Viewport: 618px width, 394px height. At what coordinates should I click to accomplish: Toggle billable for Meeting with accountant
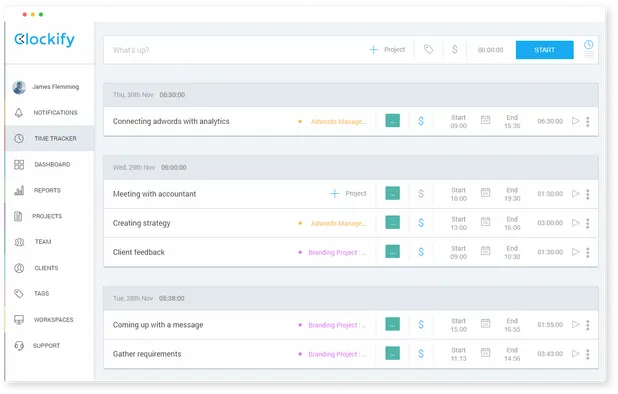[421, 193]
